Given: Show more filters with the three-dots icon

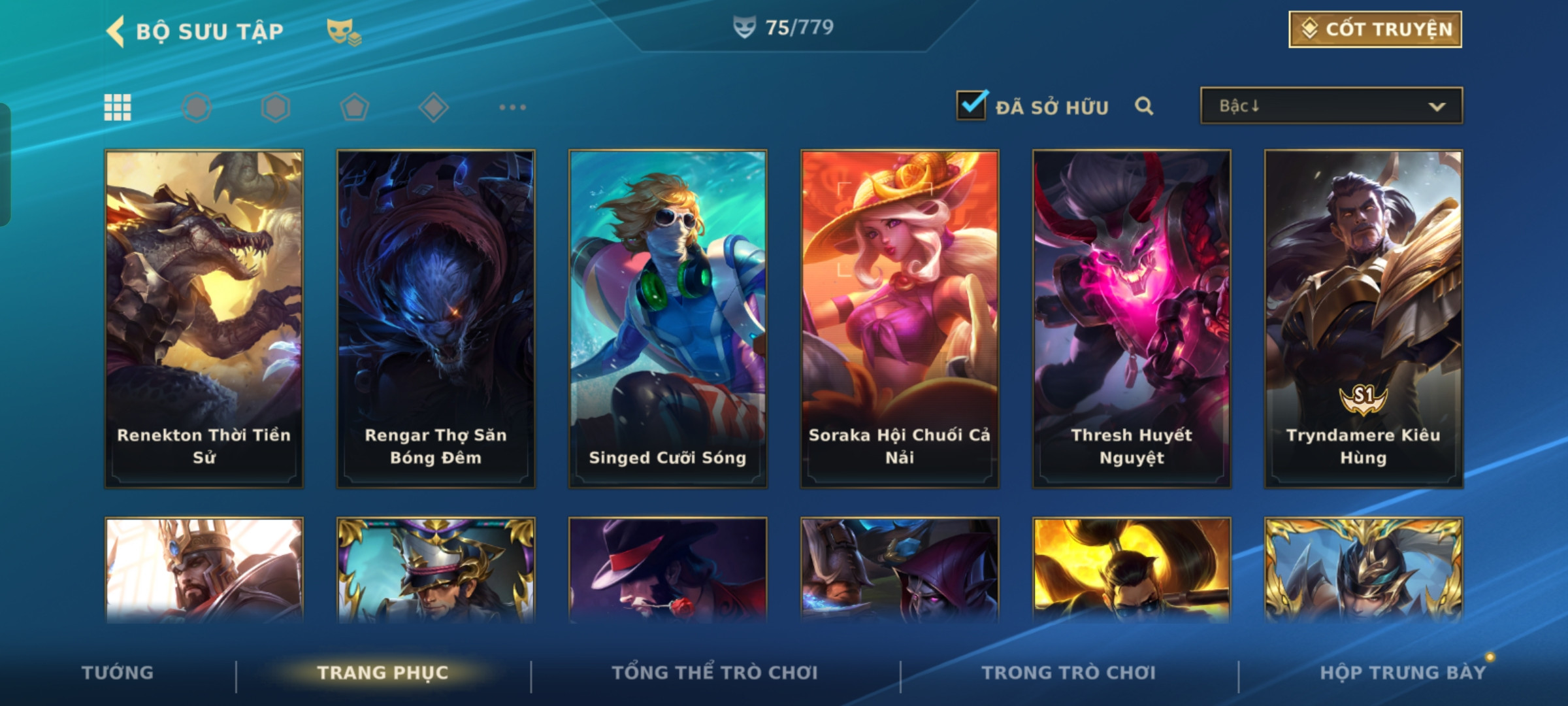Looking at the screenshot, I should (x=513, y=107).
